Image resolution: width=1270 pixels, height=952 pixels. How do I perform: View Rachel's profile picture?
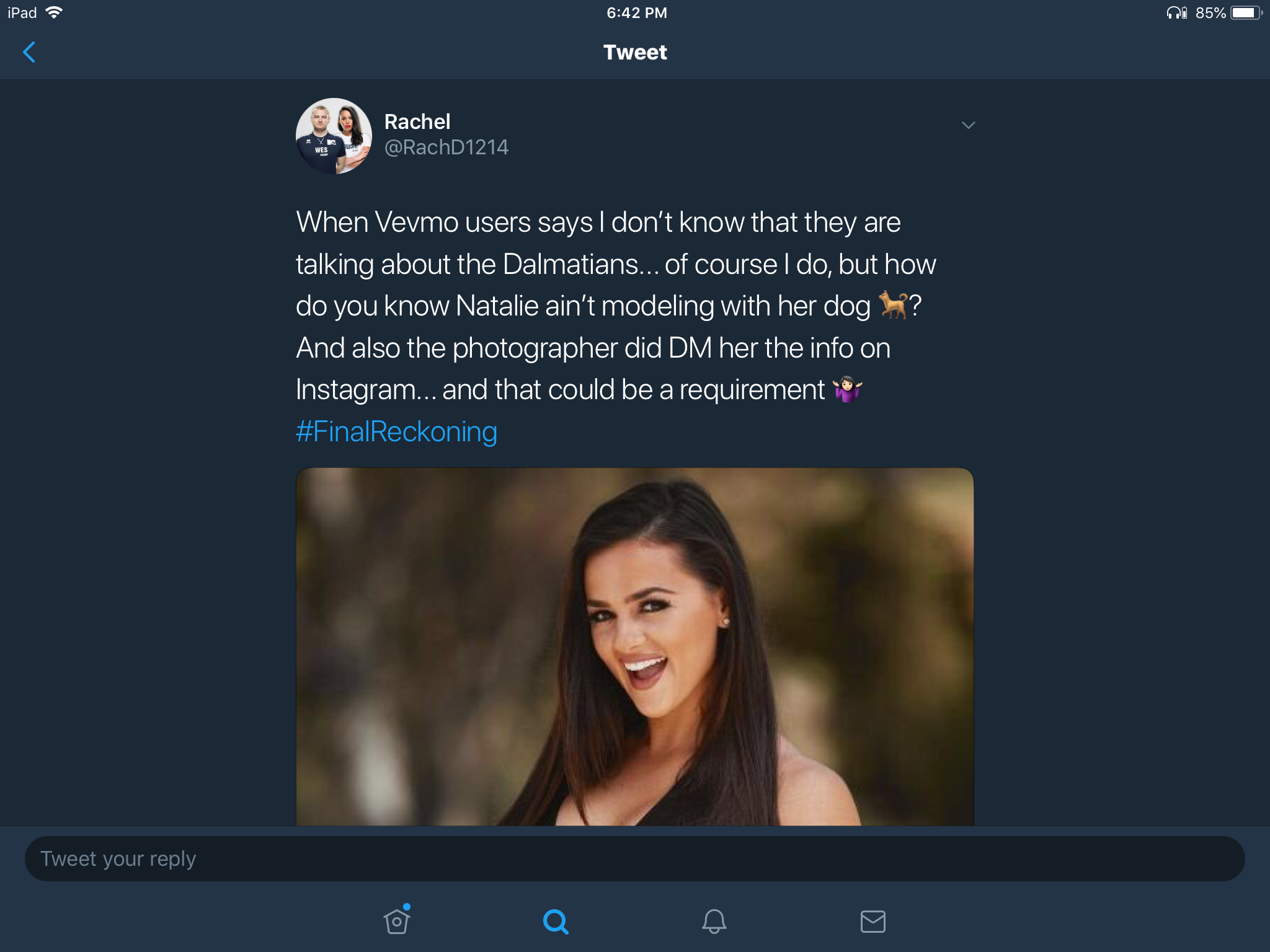coord(334,136)
